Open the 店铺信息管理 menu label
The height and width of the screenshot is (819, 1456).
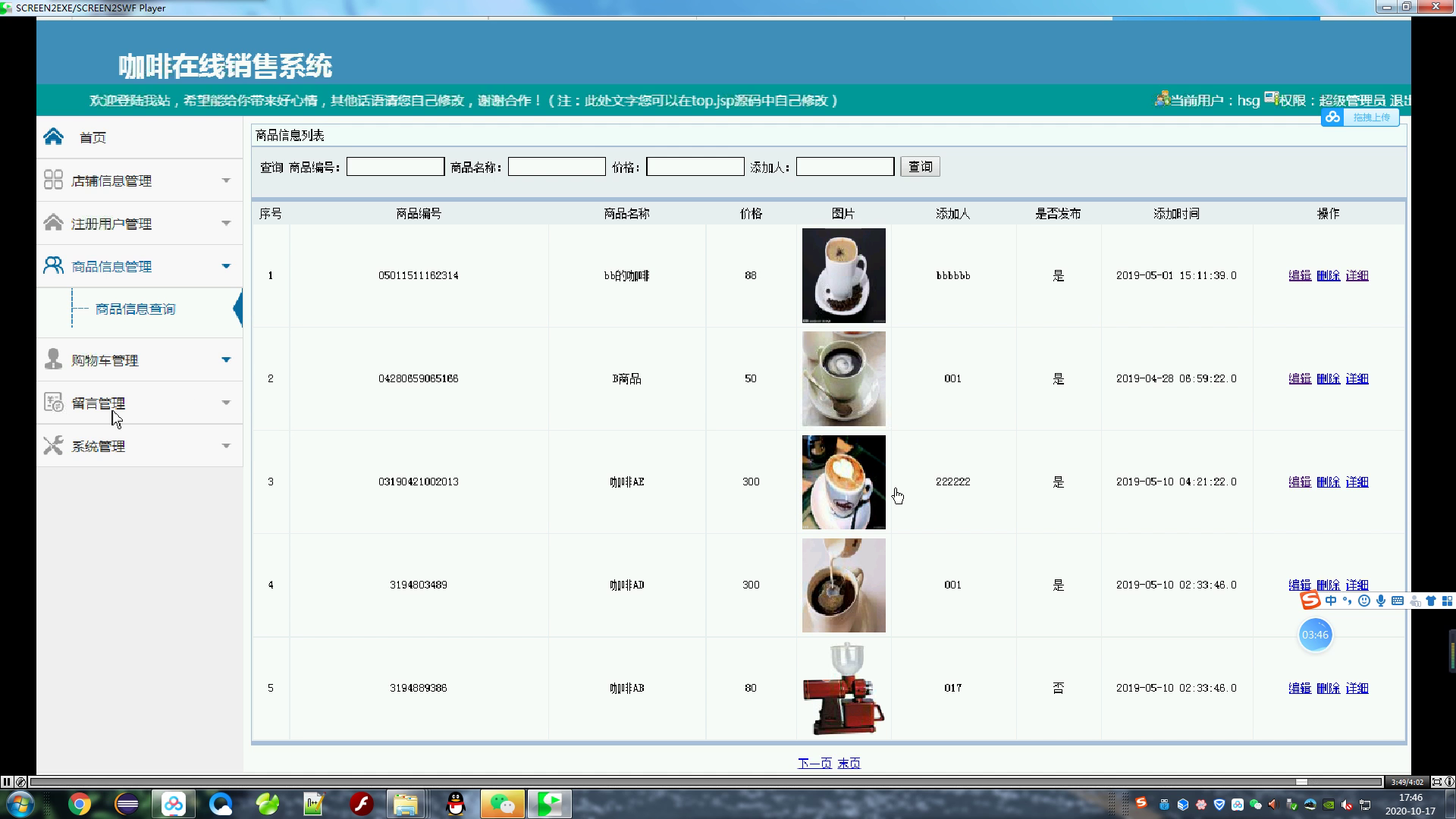tap(111, 180)
